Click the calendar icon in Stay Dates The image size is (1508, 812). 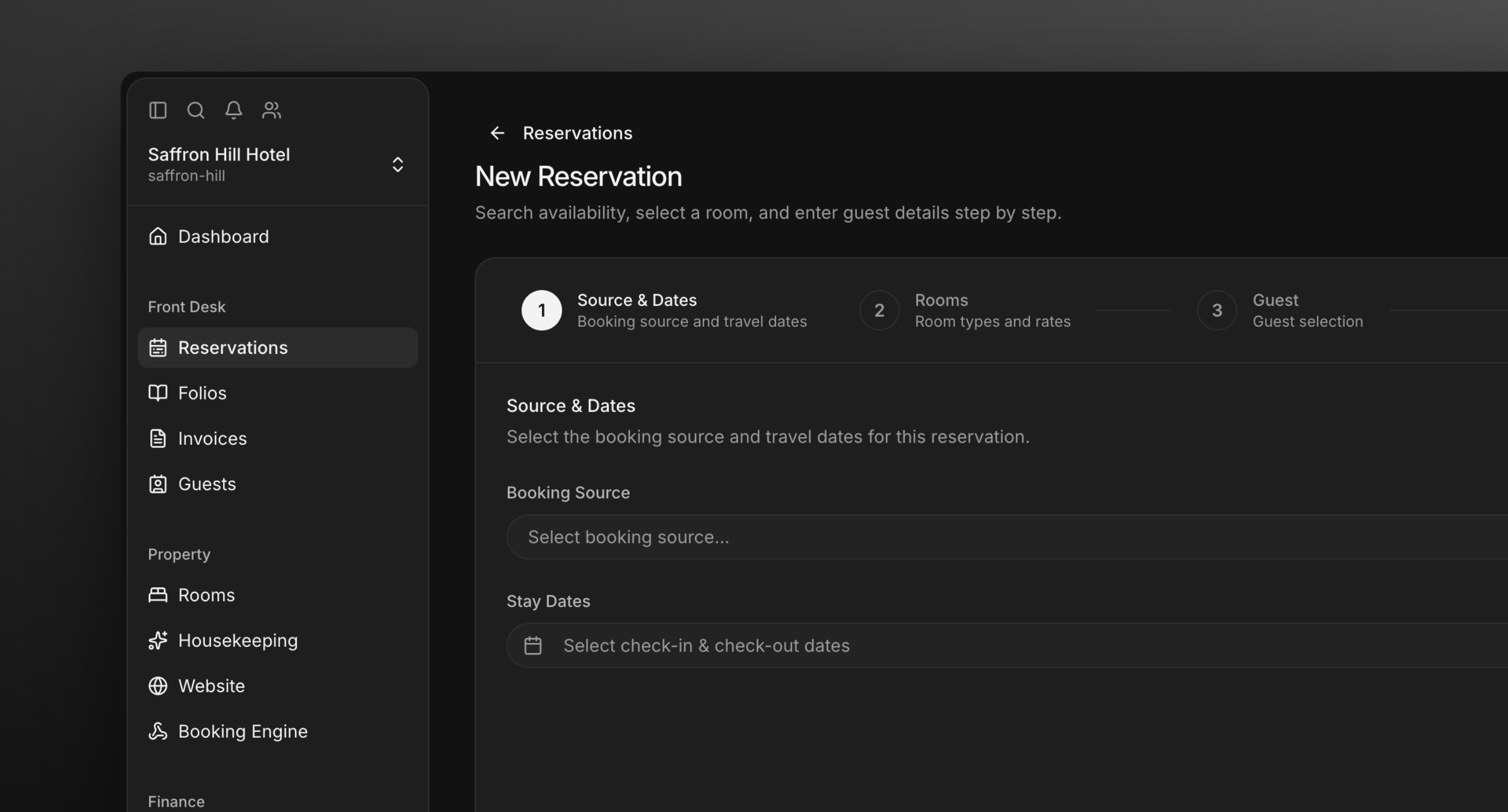533,646
